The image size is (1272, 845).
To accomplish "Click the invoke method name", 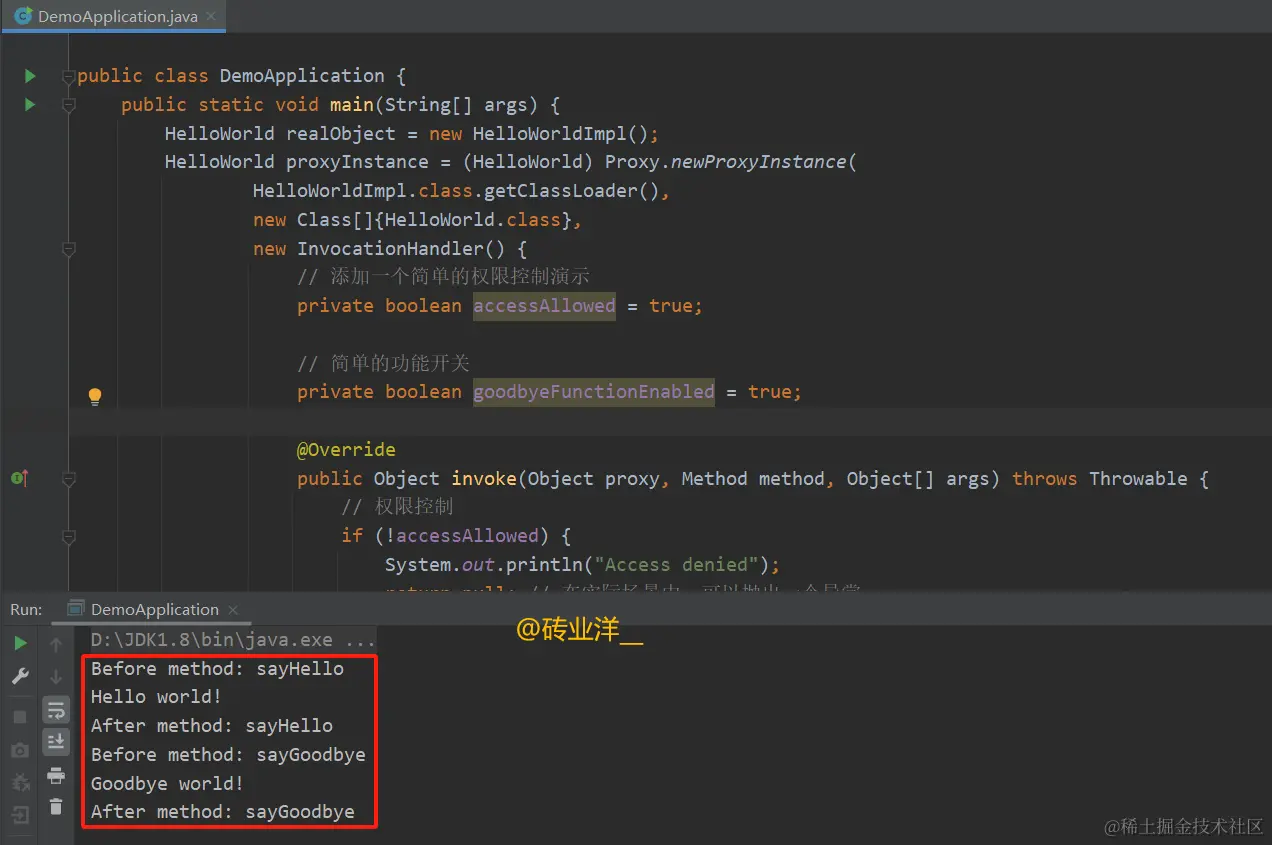I will click(484, 479).
